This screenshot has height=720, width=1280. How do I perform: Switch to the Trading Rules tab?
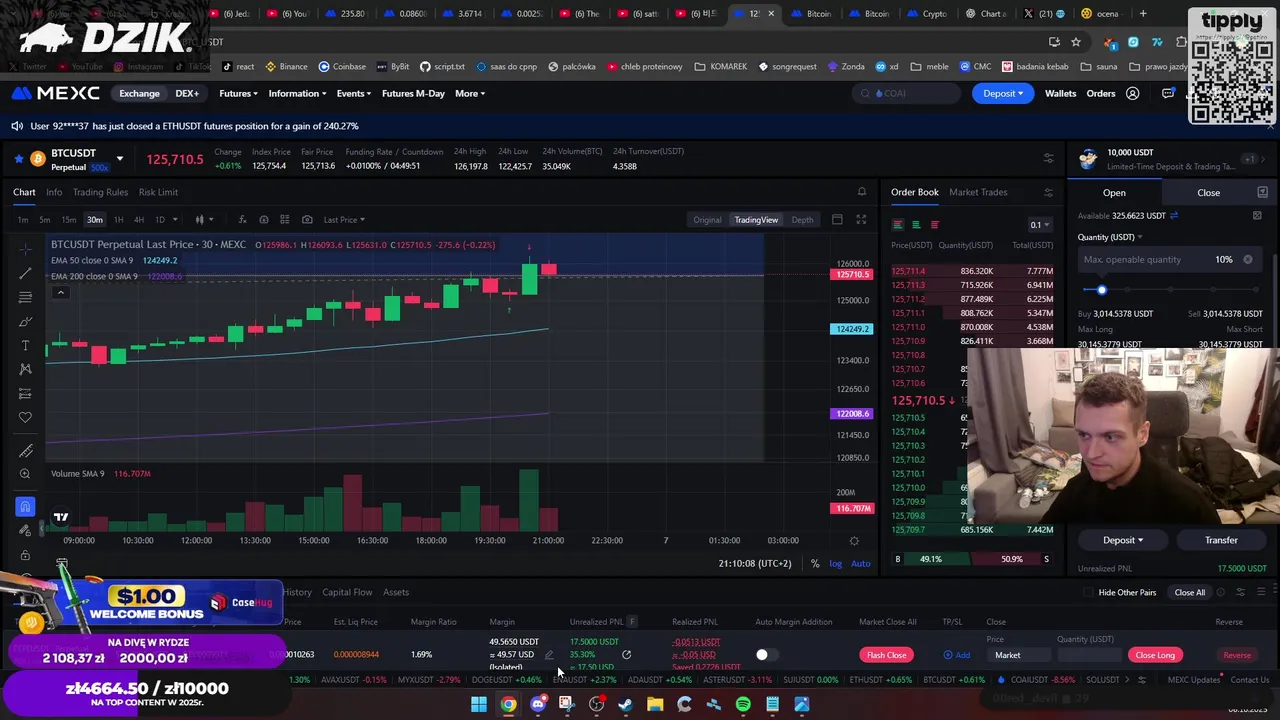coord(100,192)
